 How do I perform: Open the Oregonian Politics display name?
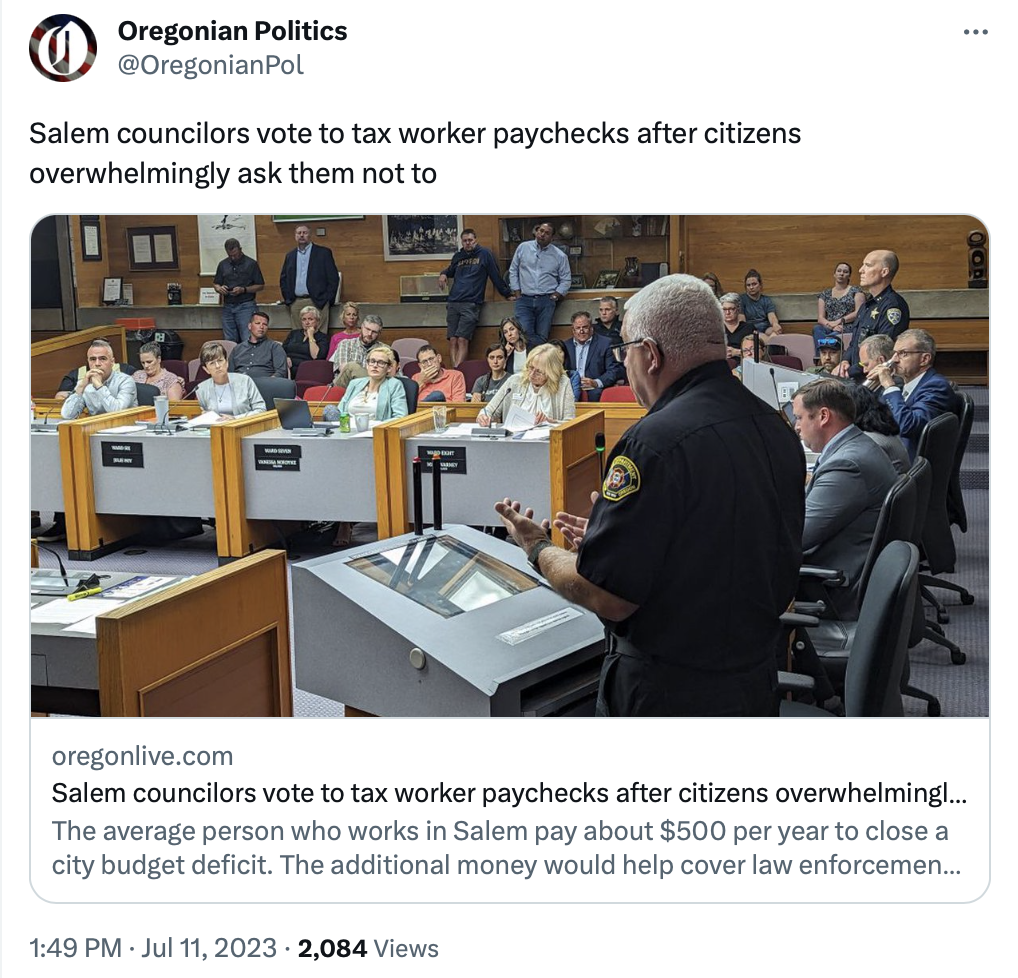(x=232, y=31)
